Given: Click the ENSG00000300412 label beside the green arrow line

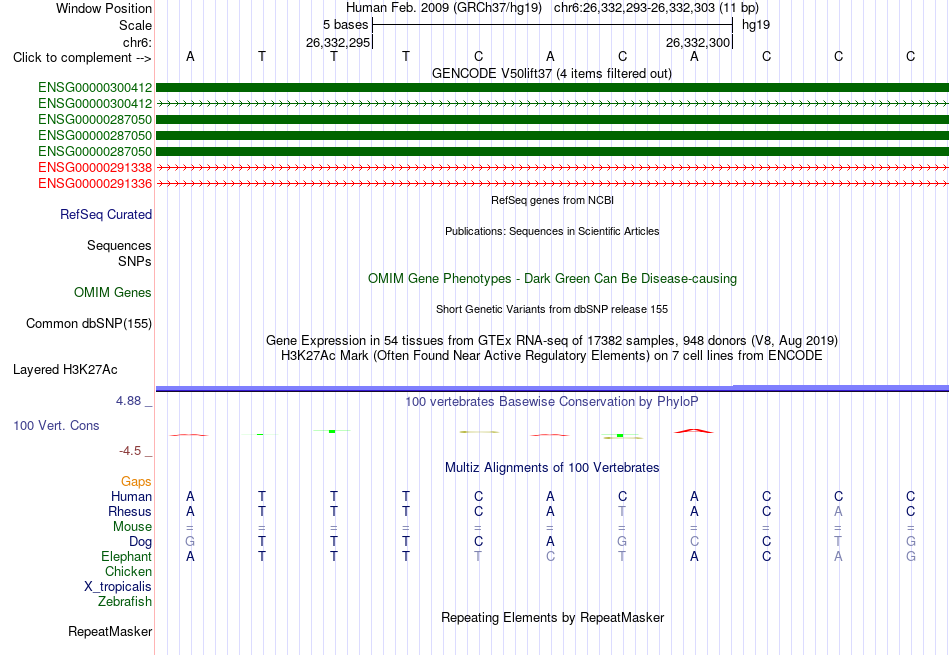Looking at the screenshot, I should point(95,104).
